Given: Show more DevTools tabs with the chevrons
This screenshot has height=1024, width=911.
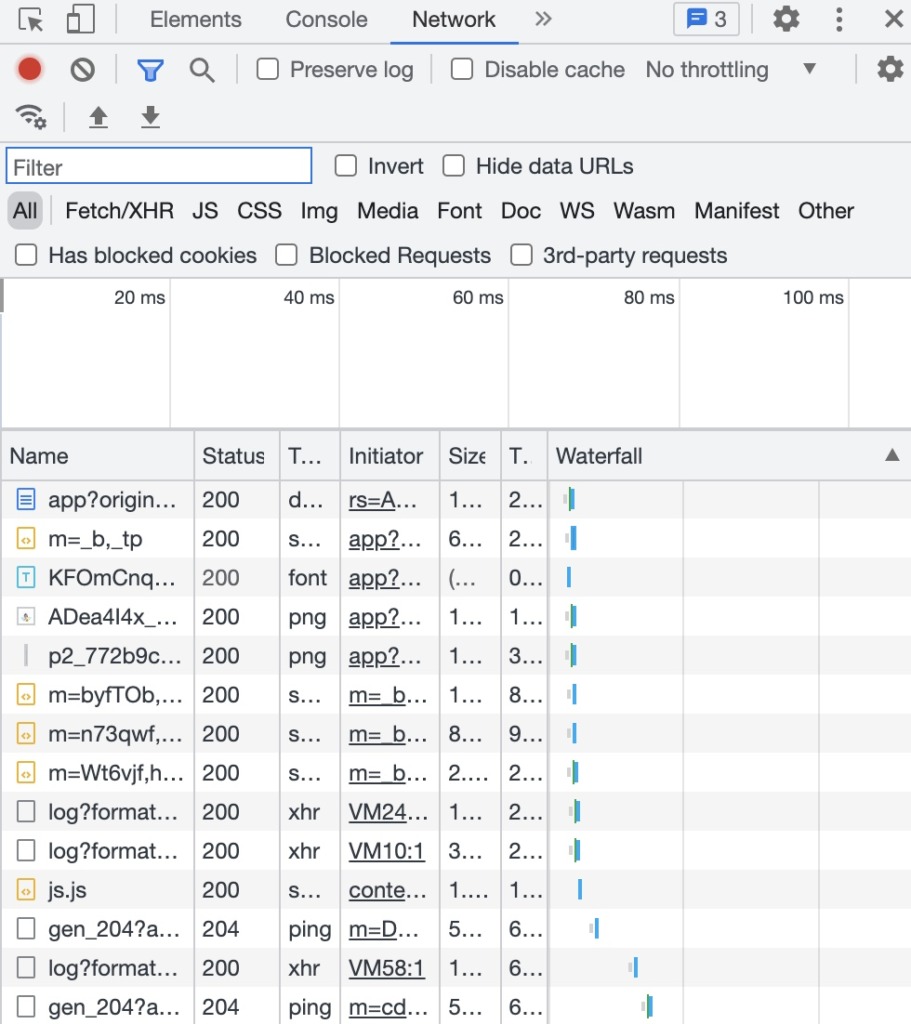Looking at the screenshot, I should pos(543,19).
